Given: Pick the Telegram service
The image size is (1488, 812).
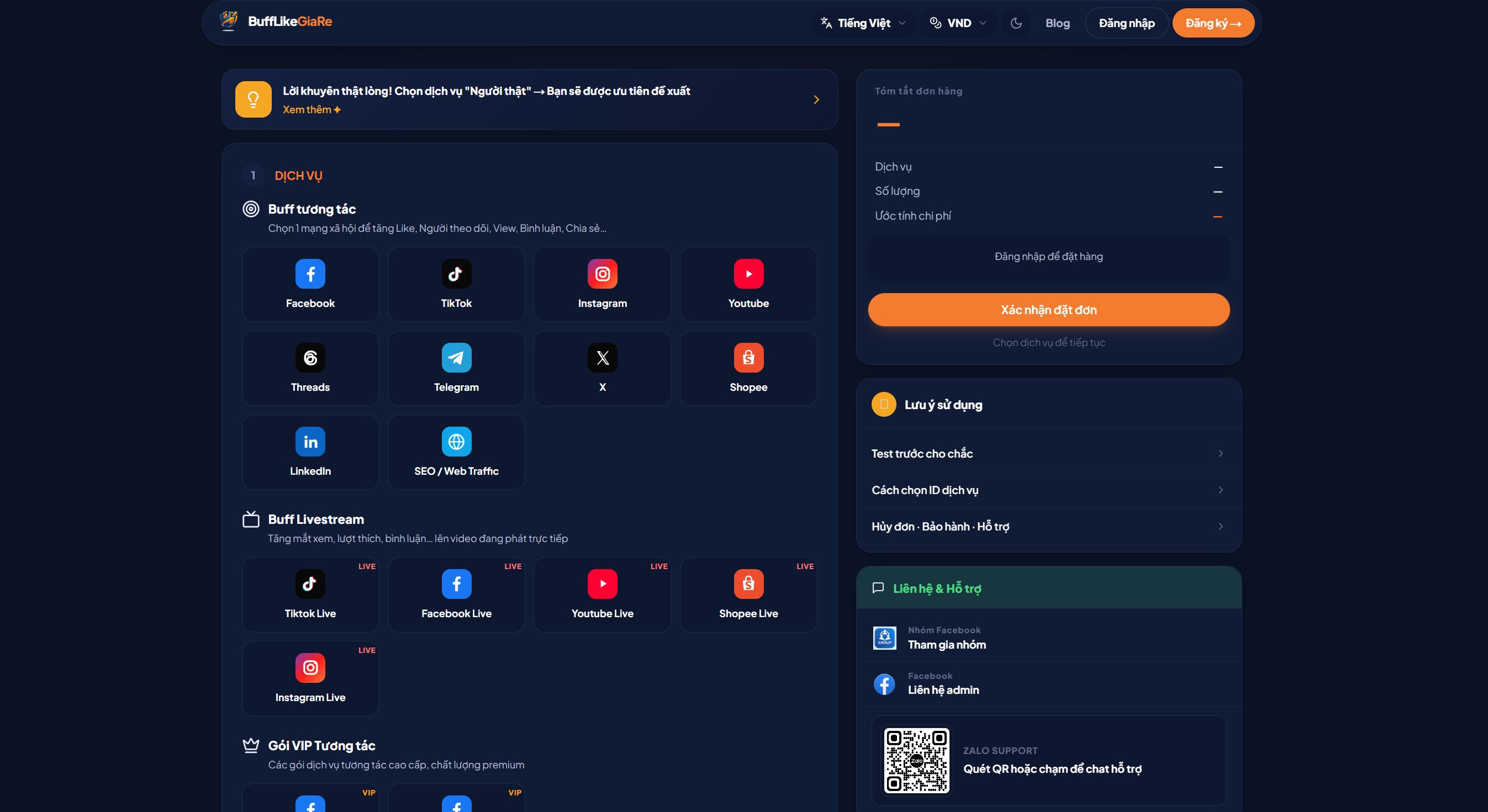Looking at the screenshot, I should (456, 368).
